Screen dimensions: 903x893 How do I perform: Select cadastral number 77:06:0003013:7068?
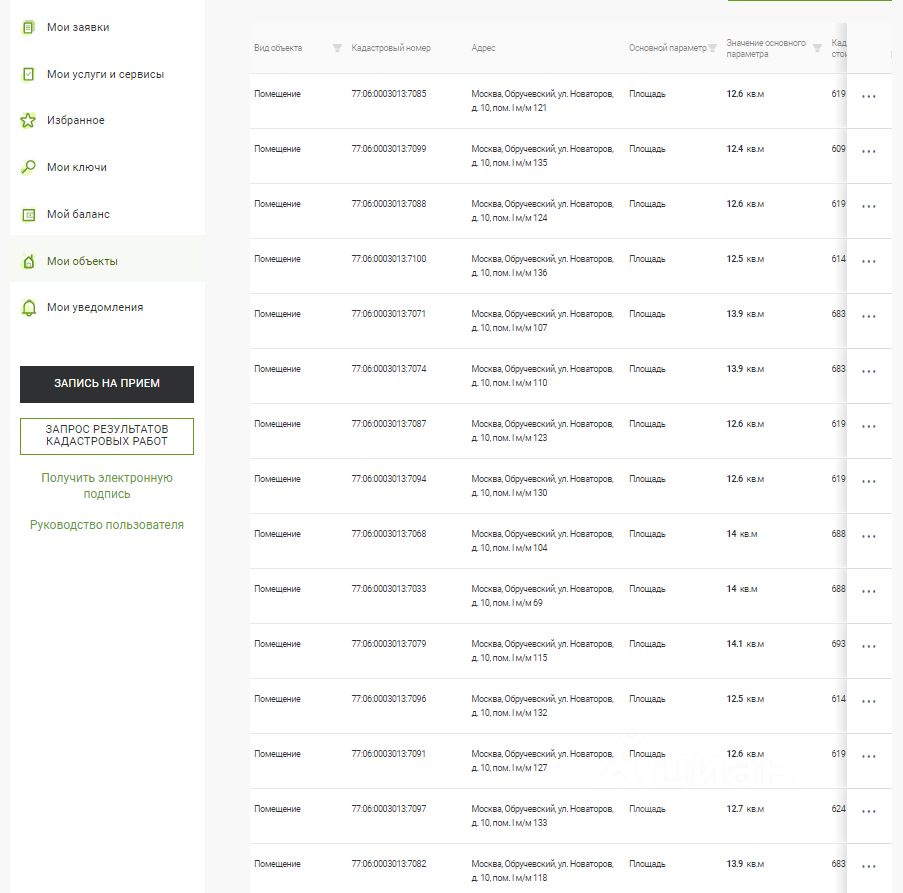[389, 534]
